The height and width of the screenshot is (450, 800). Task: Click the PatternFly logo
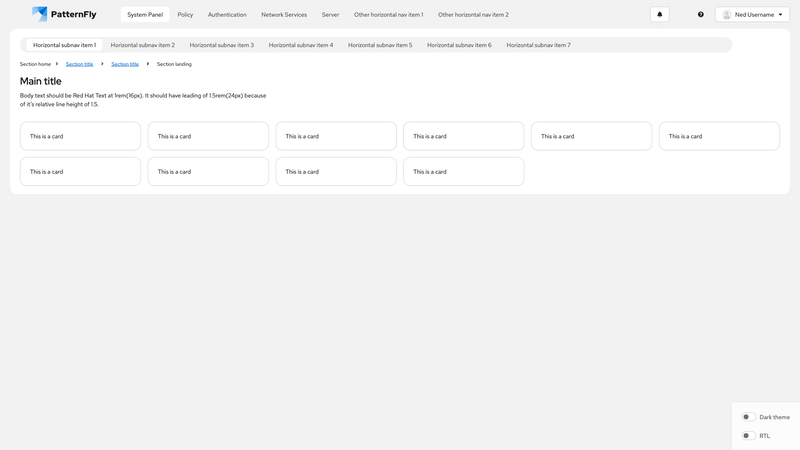point(64,14)
